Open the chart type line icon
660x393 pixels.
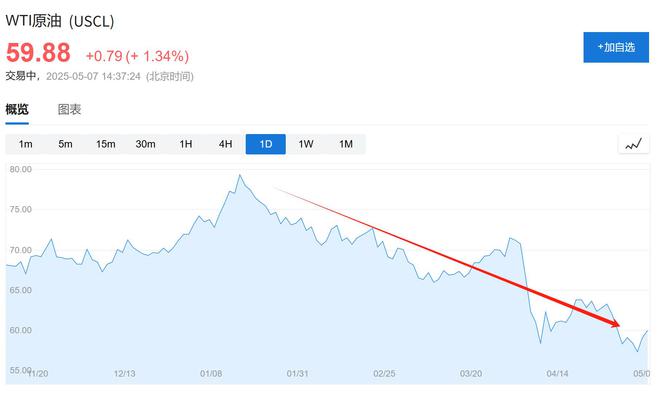point(633,144)
